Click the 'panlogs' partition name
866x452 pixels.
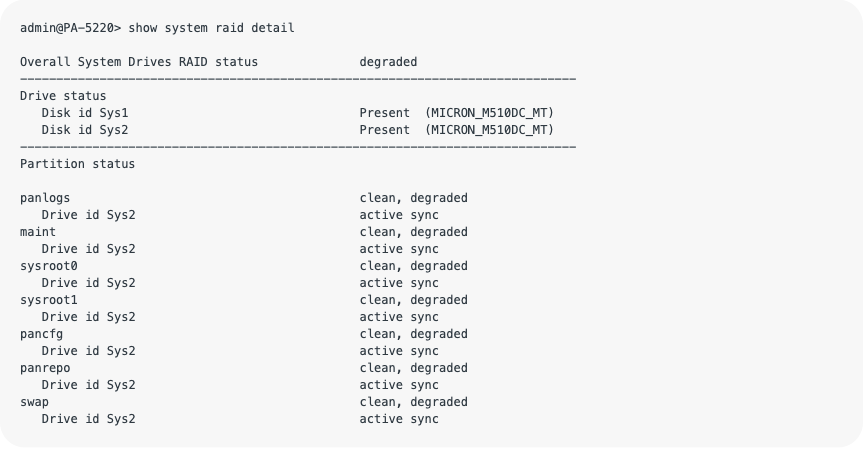(x=45, y=198)
